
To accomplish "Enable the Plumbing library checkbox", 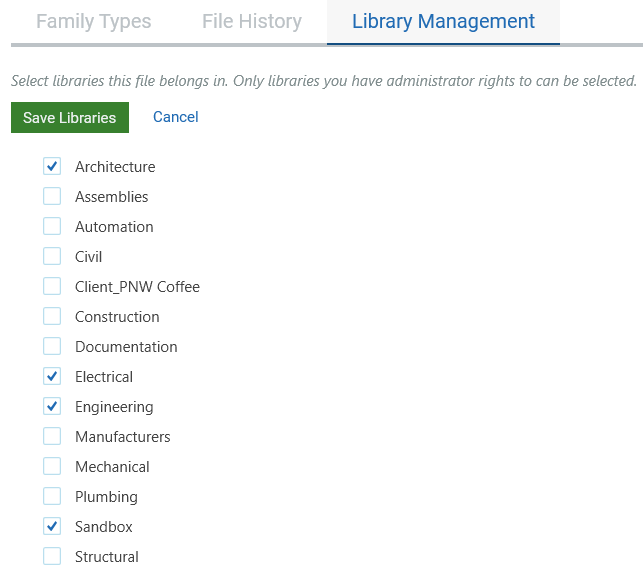I will tap(52, 497).
